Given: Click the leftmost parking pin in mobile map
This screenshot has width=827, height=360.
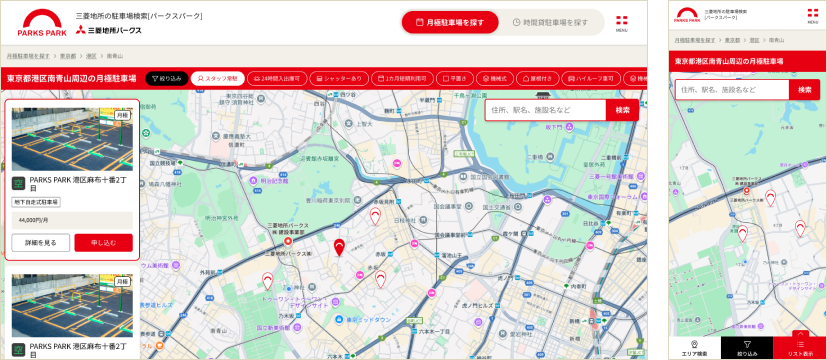Looking at the screenshot, I should pyautogui.click(x=743, y=233).
